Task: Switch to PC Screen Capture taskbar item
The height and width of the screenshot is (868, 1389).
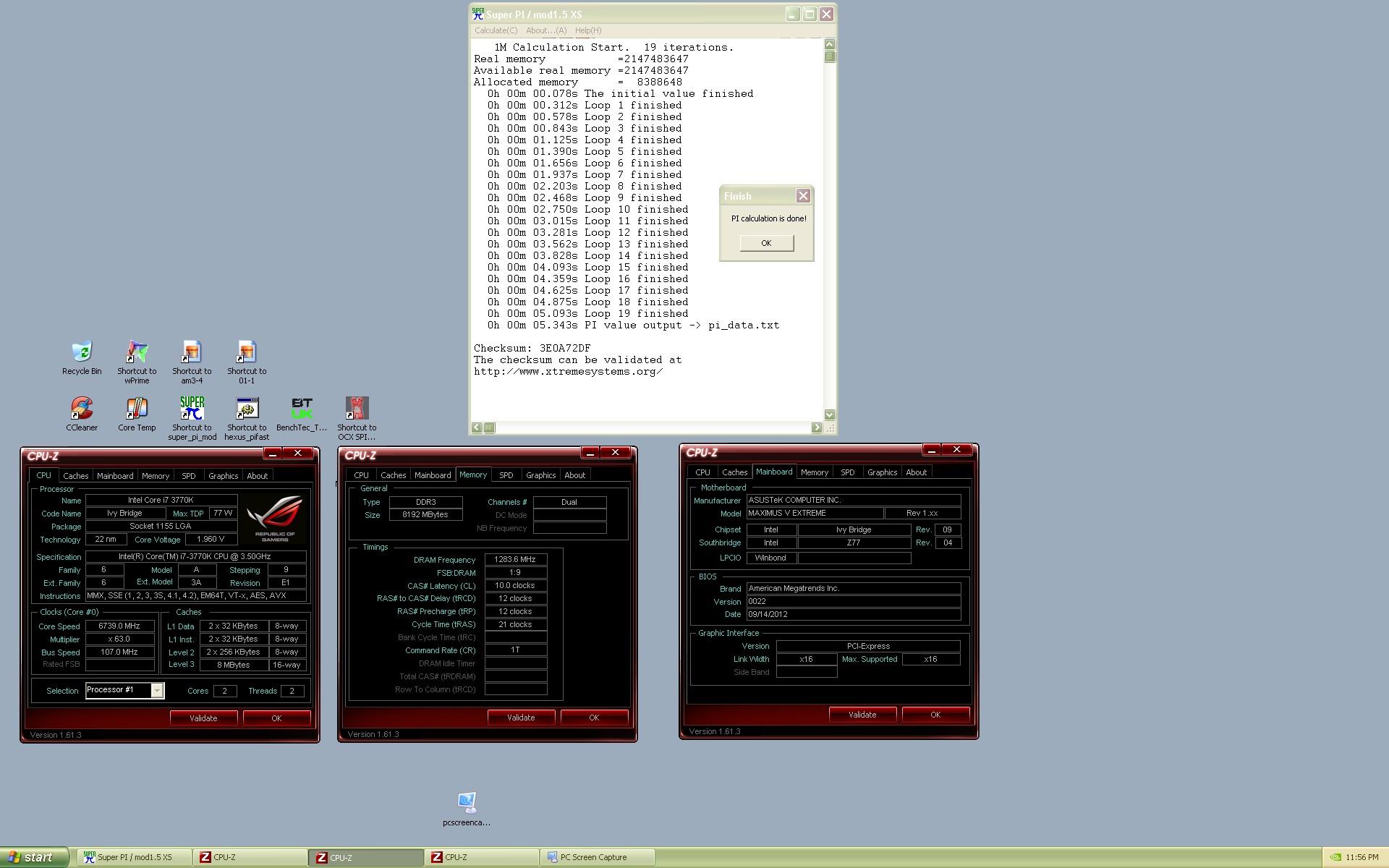Action: tap(598, 857)
